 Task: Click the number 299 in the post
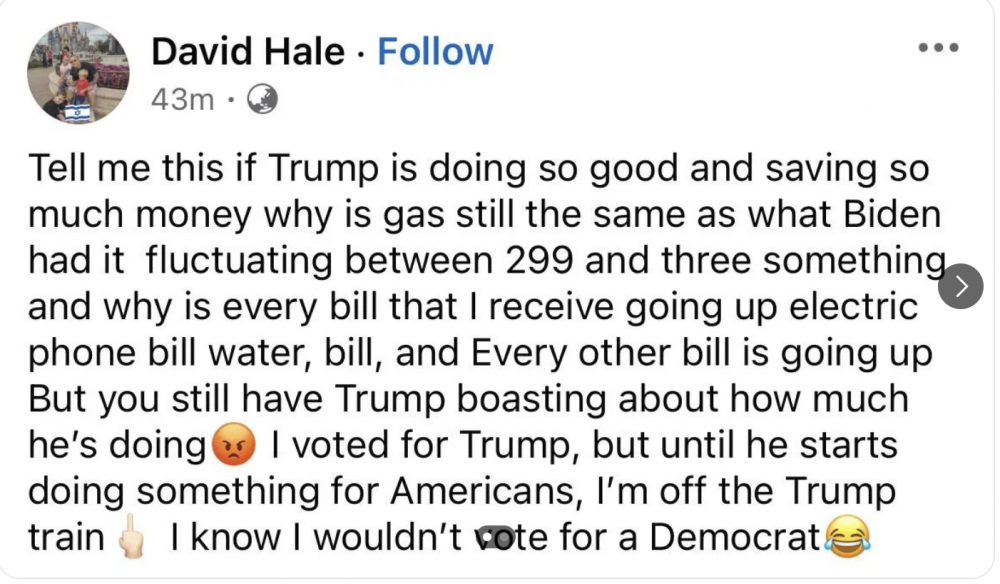[534, 261]
